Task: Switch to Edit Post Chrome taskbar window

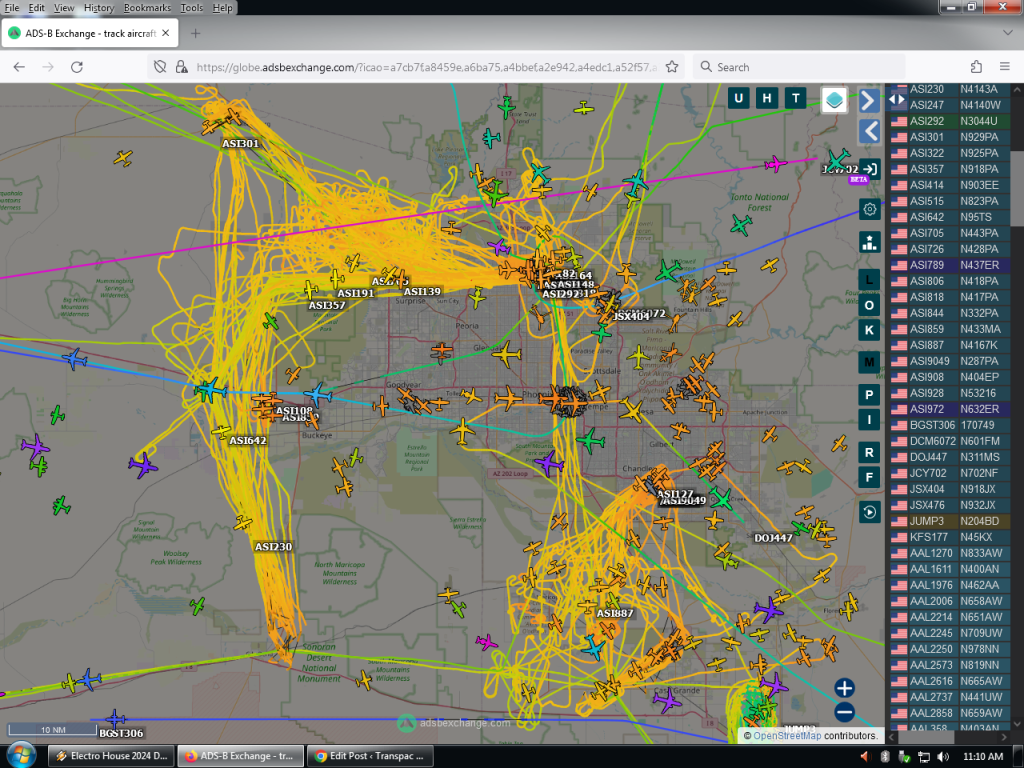Action: point(370,756)
